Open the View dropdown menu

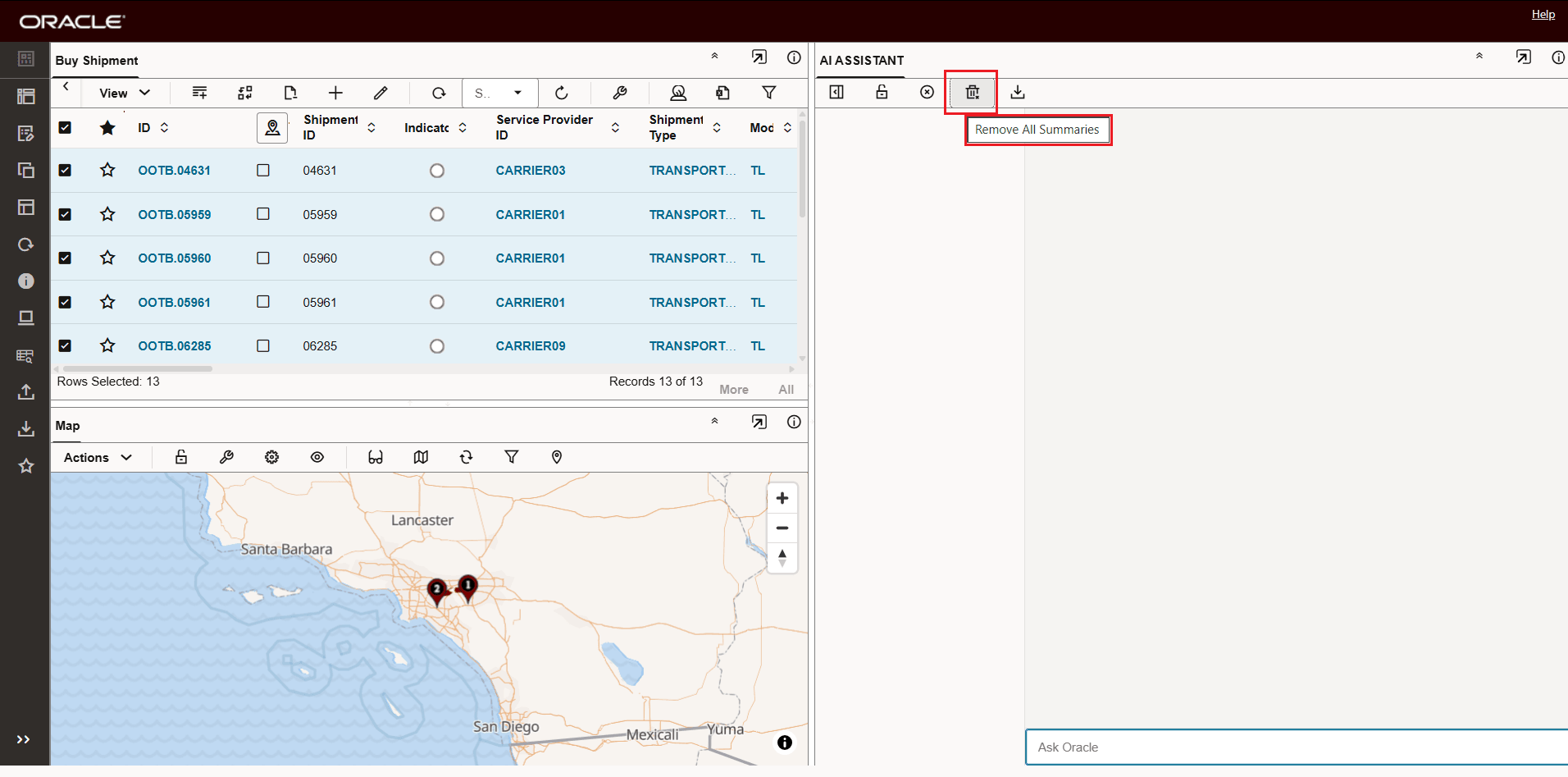click(125, 93)
